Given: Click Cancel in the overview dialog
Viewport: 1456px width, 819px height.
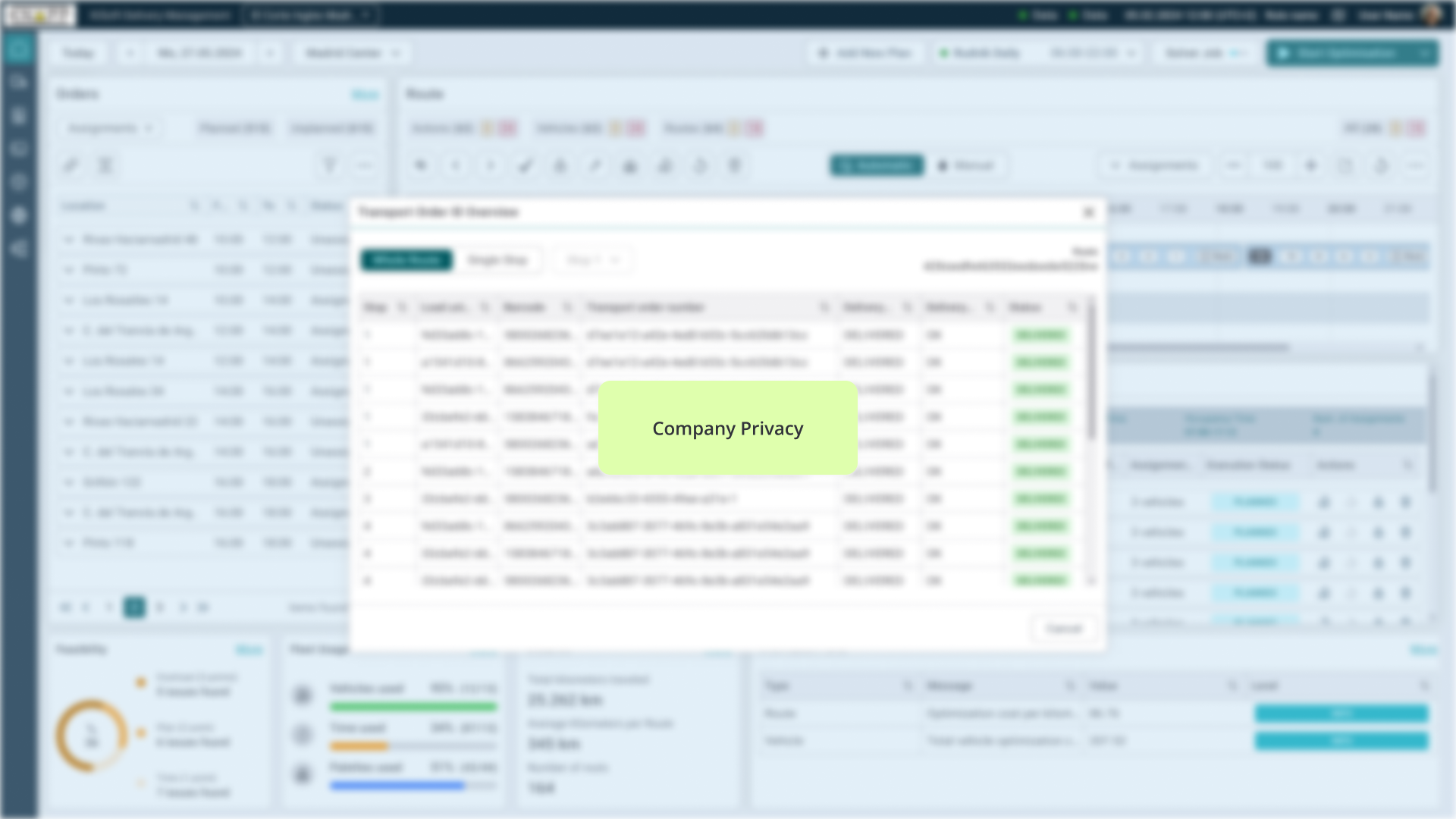Looking at the screenshot, I should pyautogui.click(x=1063, y=629).
